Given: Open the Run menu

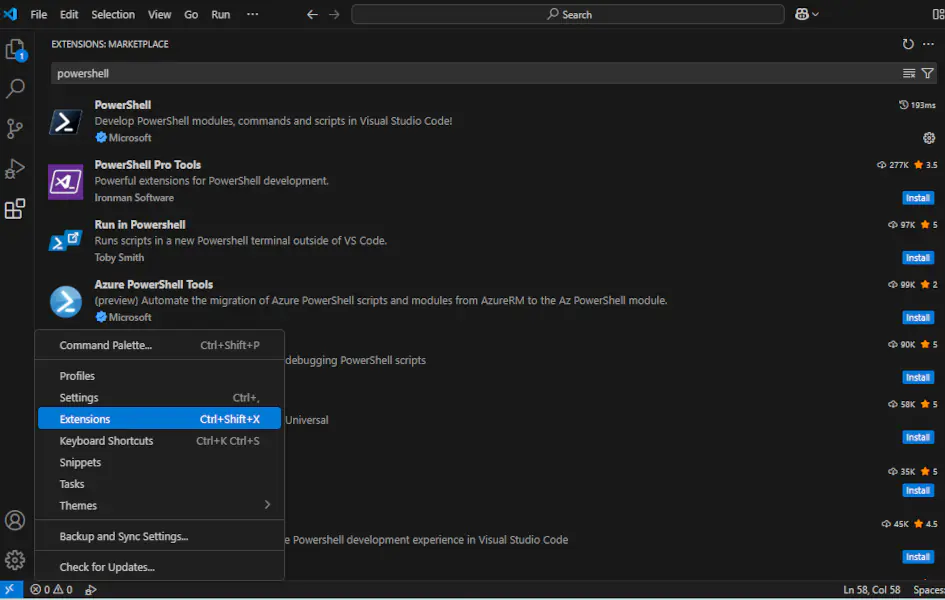Looking at the screenshot, I should [x=221, y=14].
